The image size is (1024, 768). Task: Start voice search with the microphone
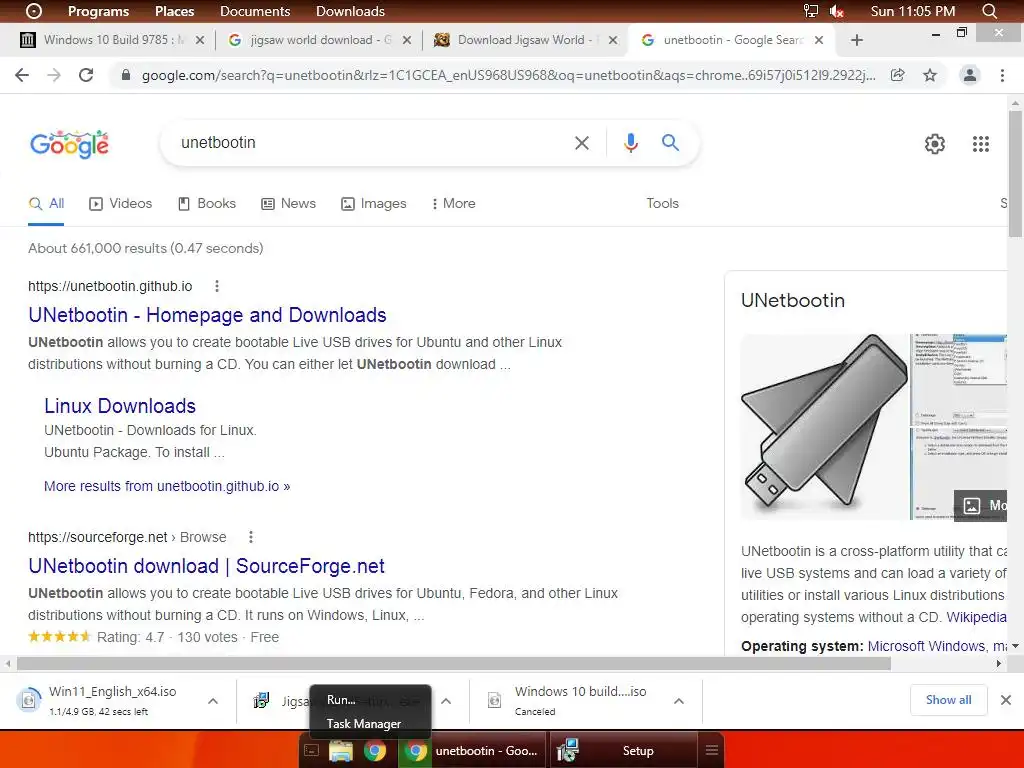coord(630,142)
